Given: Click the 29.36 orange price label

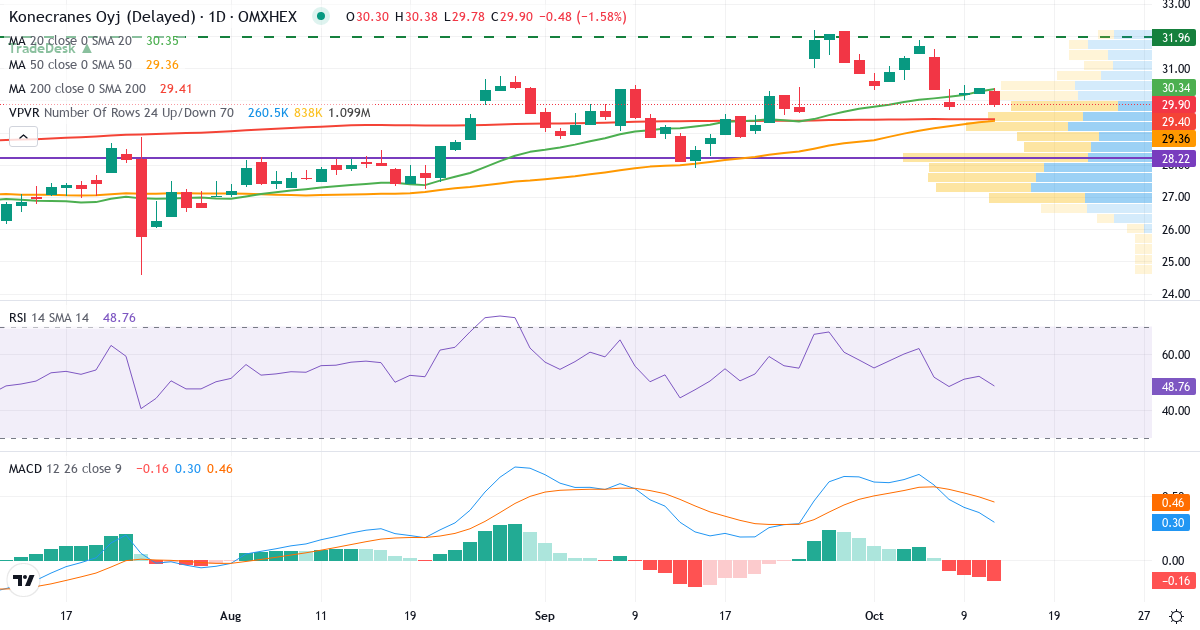Looking at the screenshot, I should click(x=1176, y=138).
